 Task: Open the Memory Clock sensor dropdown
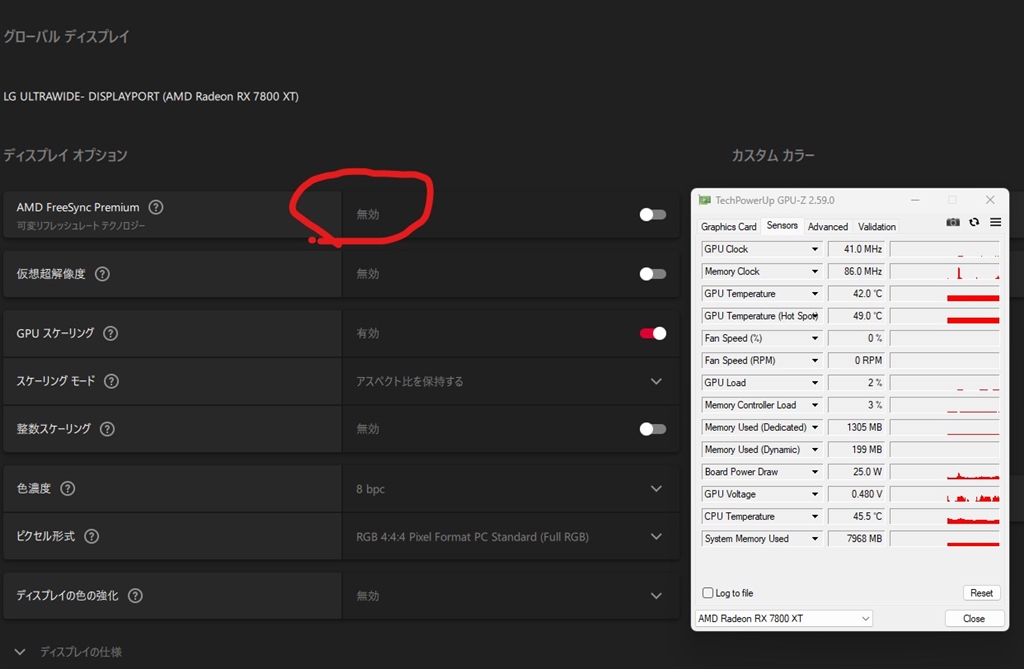click(x=814, y=271)
